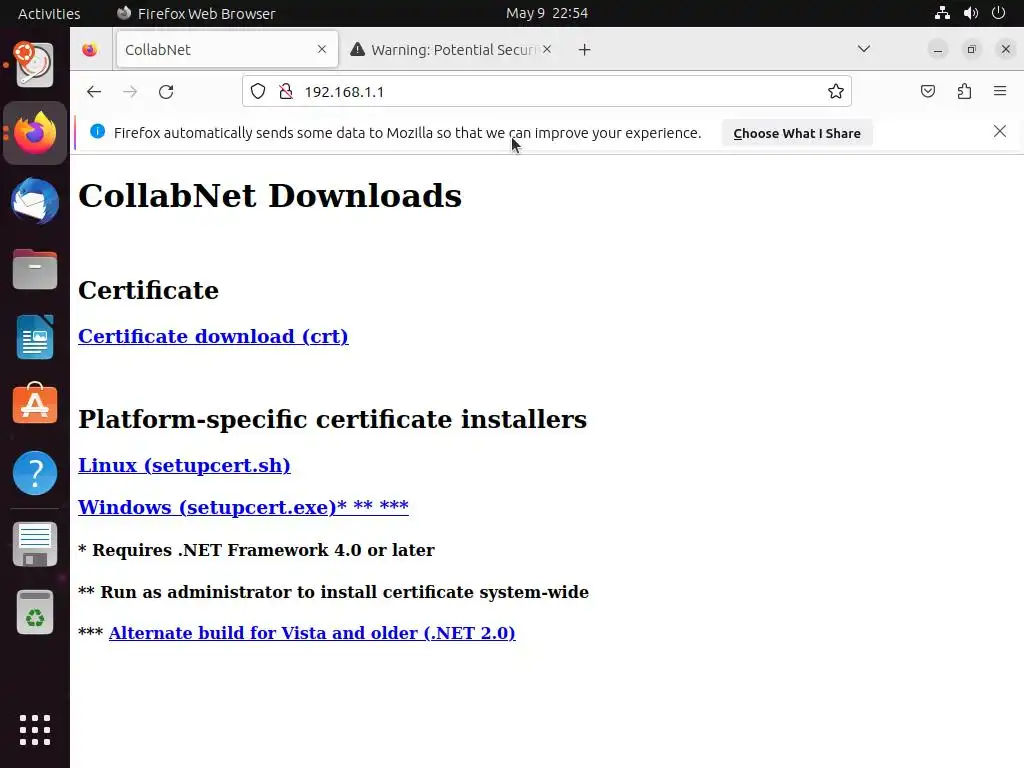Open the Save to Pocket icon
This screenshot has height=768, width=1024.
927,91
